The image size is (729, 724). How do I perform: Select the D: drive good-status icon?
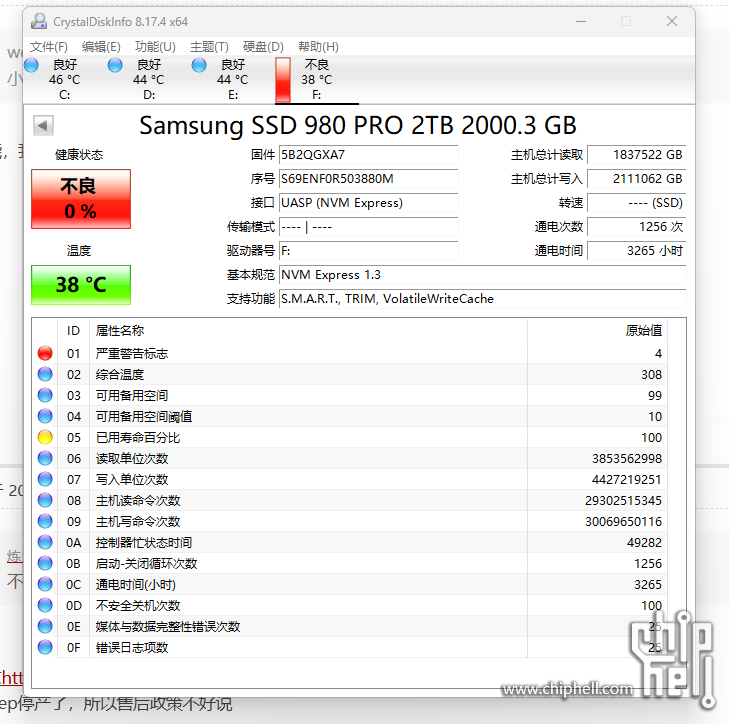click(115, 65)
